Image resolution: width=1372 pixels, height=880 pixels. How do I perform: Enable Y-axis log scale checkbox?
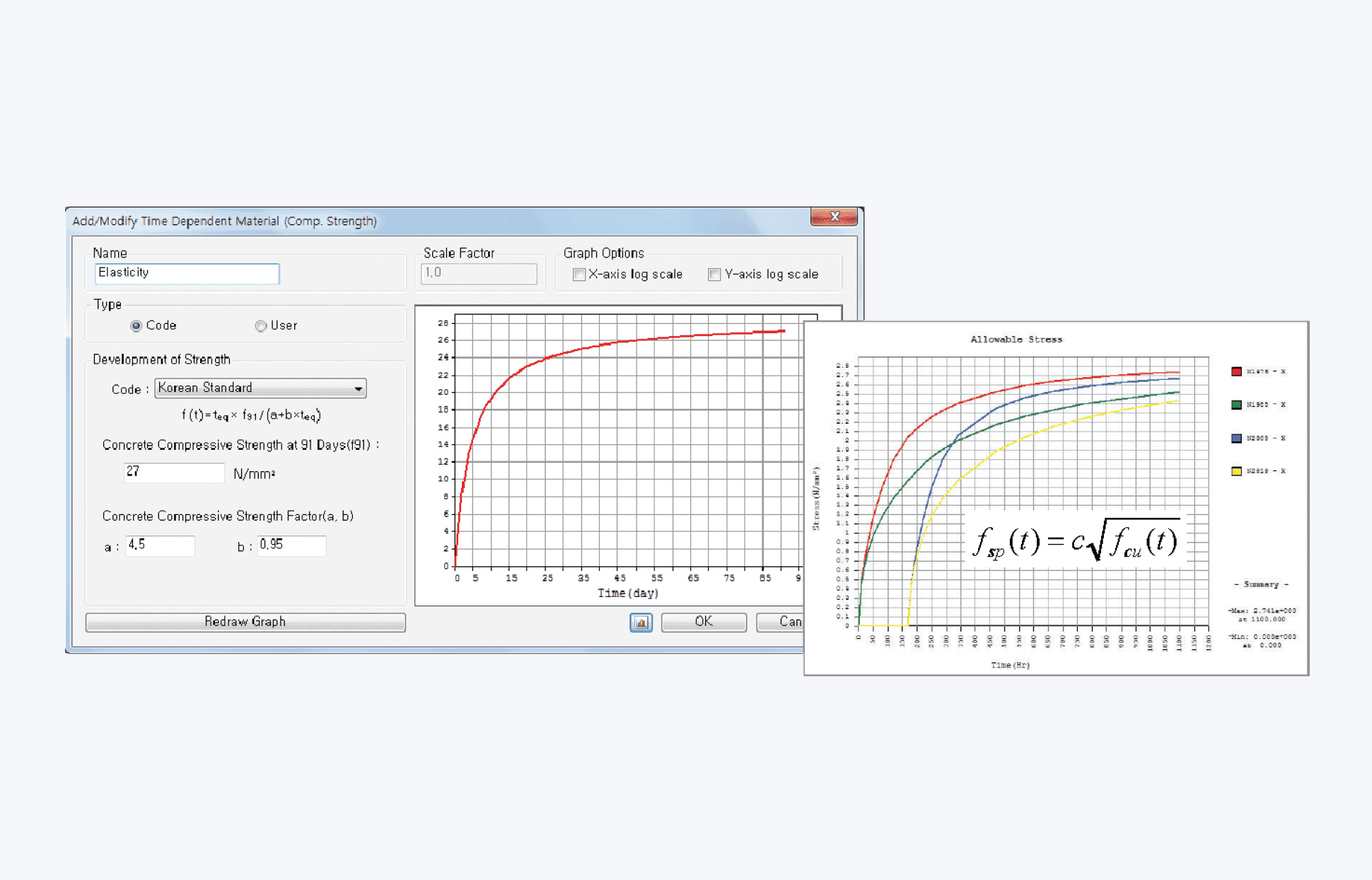[x=714, y=274]
